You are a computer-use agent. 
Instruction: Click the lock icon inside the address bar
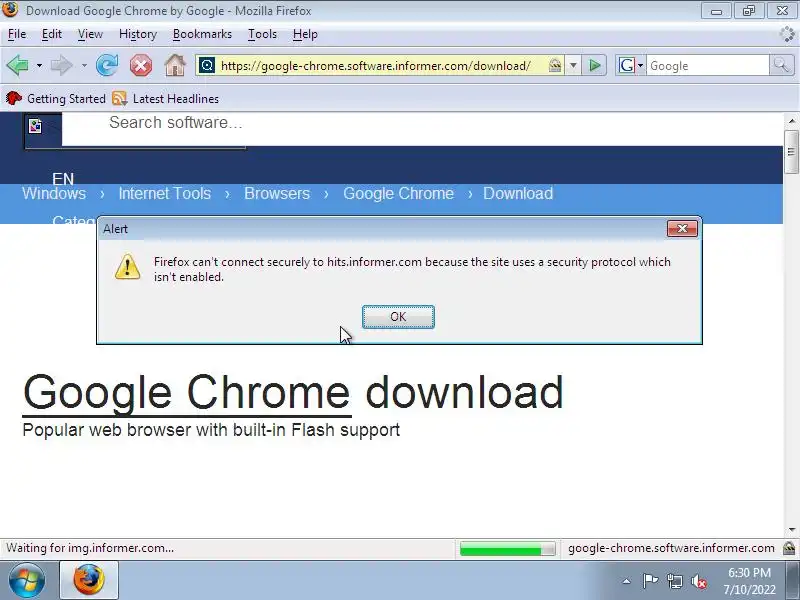[555, 65]
